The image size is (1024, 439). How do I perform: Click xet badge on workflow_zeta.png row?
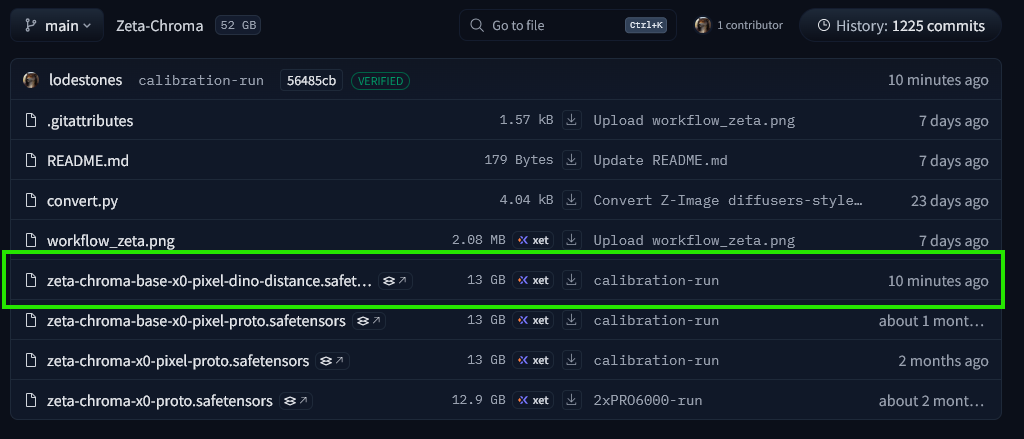click(x=533, y=240)
